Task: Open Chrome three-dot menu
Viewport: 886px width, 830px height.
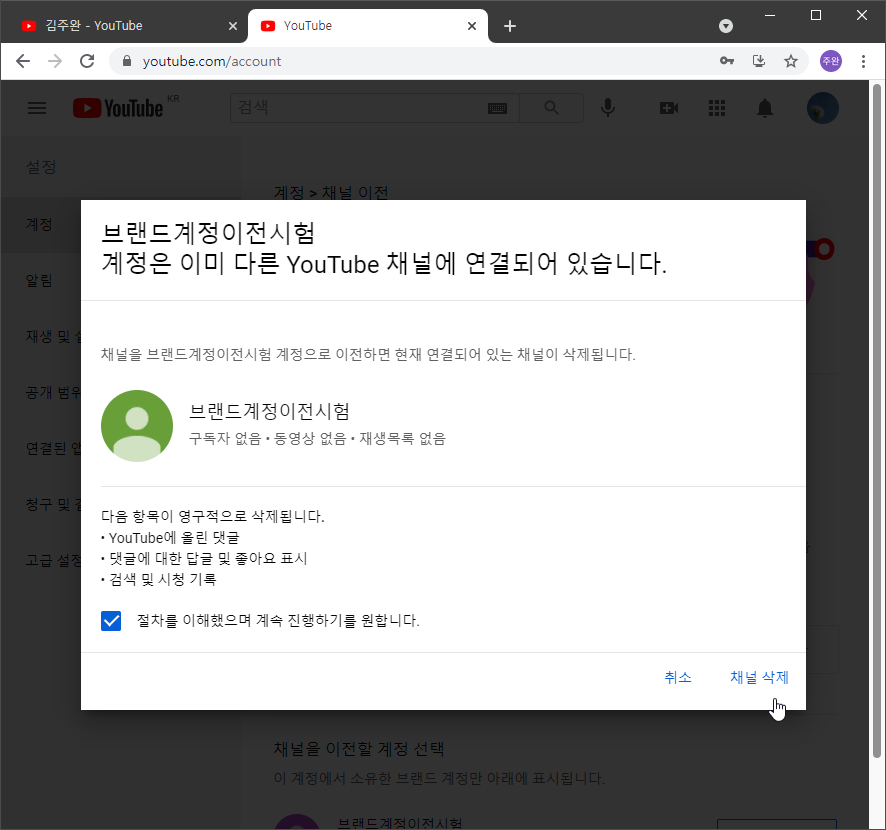Action: click(863, 61)
